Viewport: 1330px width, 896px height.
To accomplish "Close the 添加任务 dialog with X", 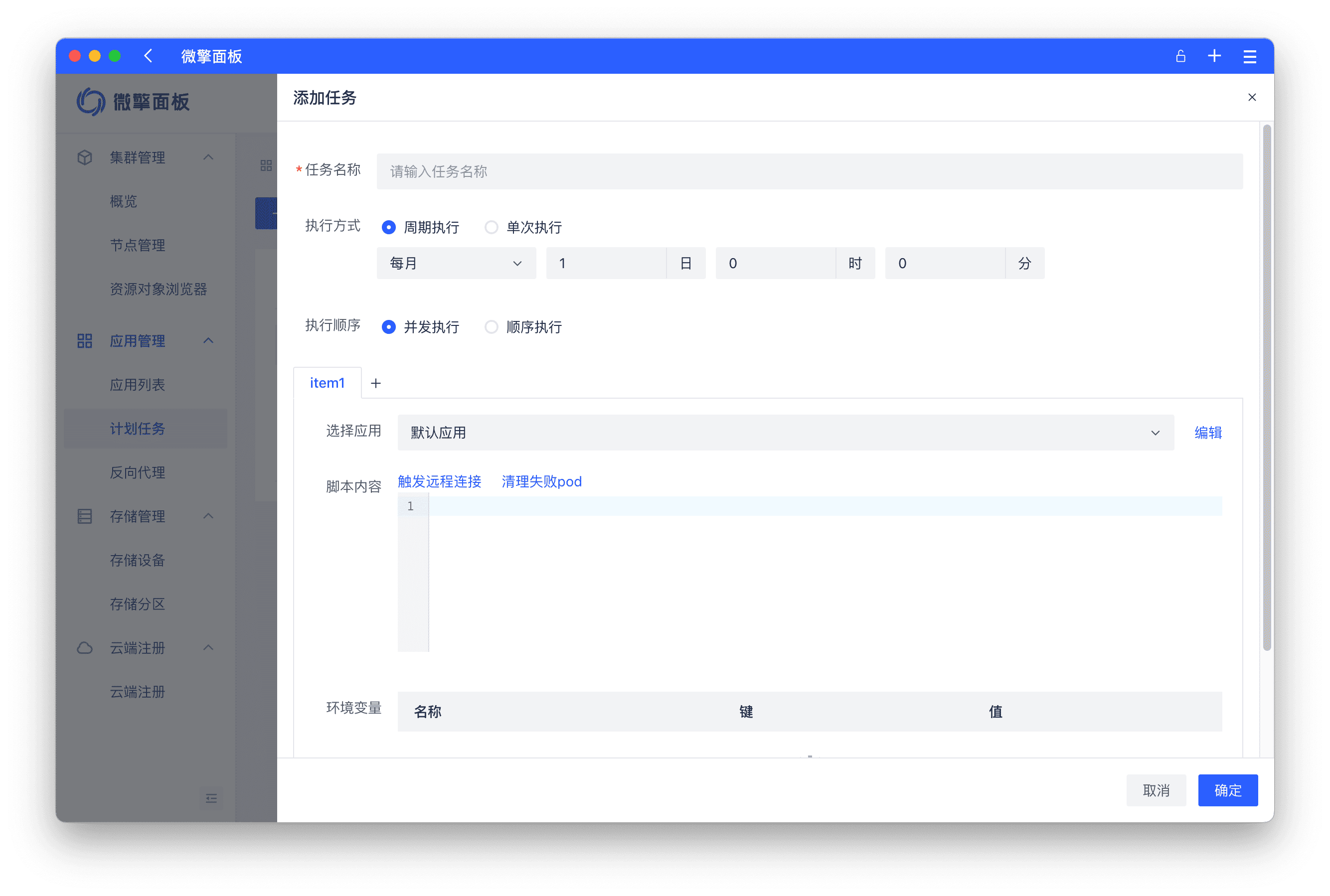I will coord(1252,97).
